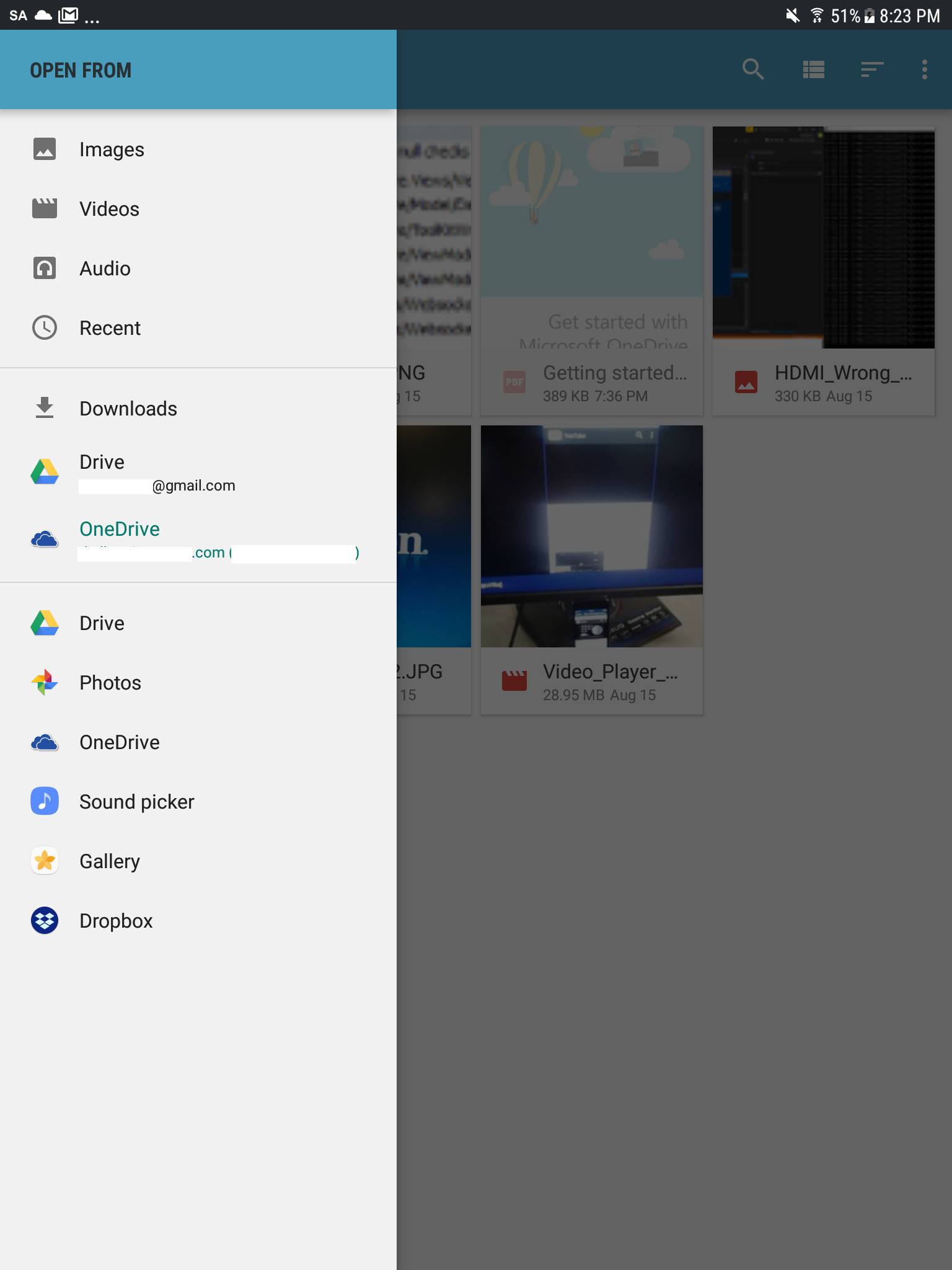Open Drive with the gmail.com account
This screenshot has height=1270, width=952.
click(157, 473)
